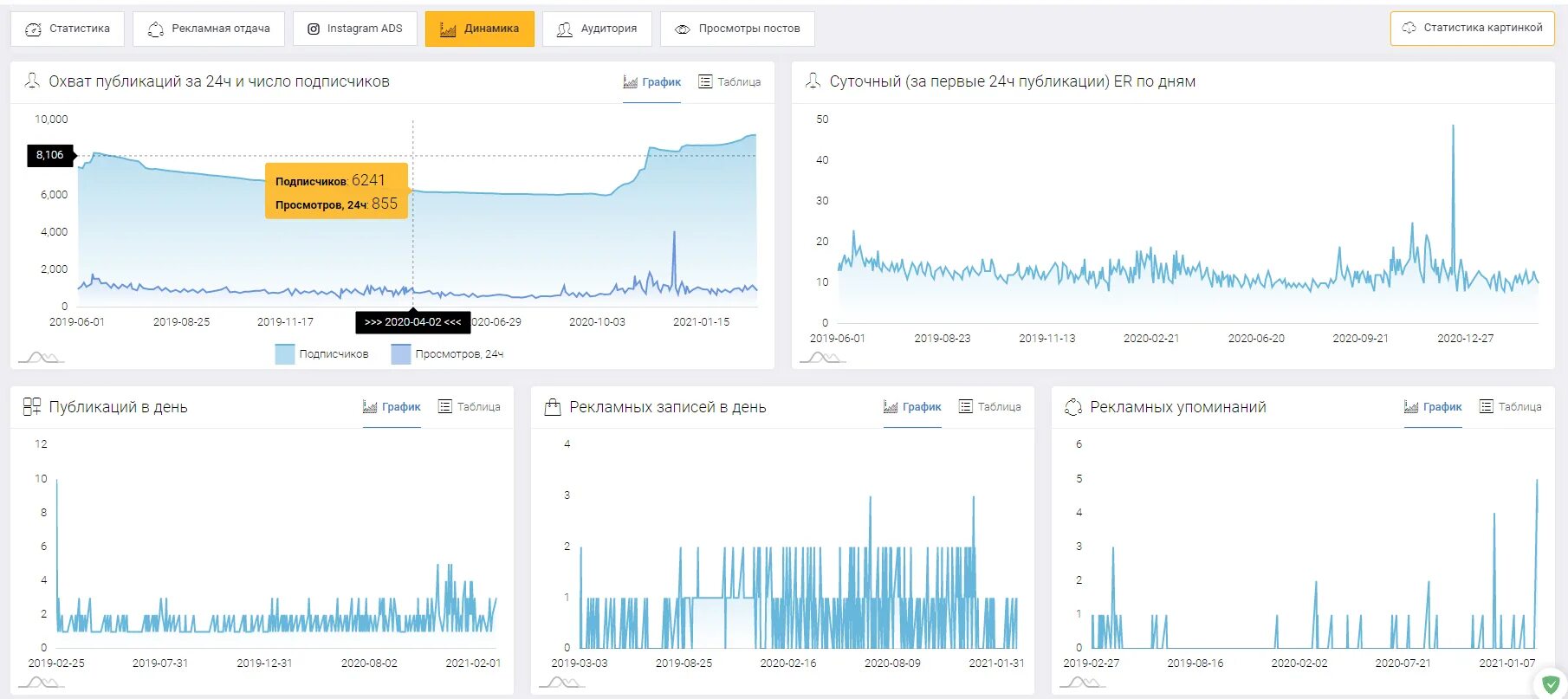Open the Аудитория tab
This screenshot has width=1568, height=699.
[x=597, y=29]
